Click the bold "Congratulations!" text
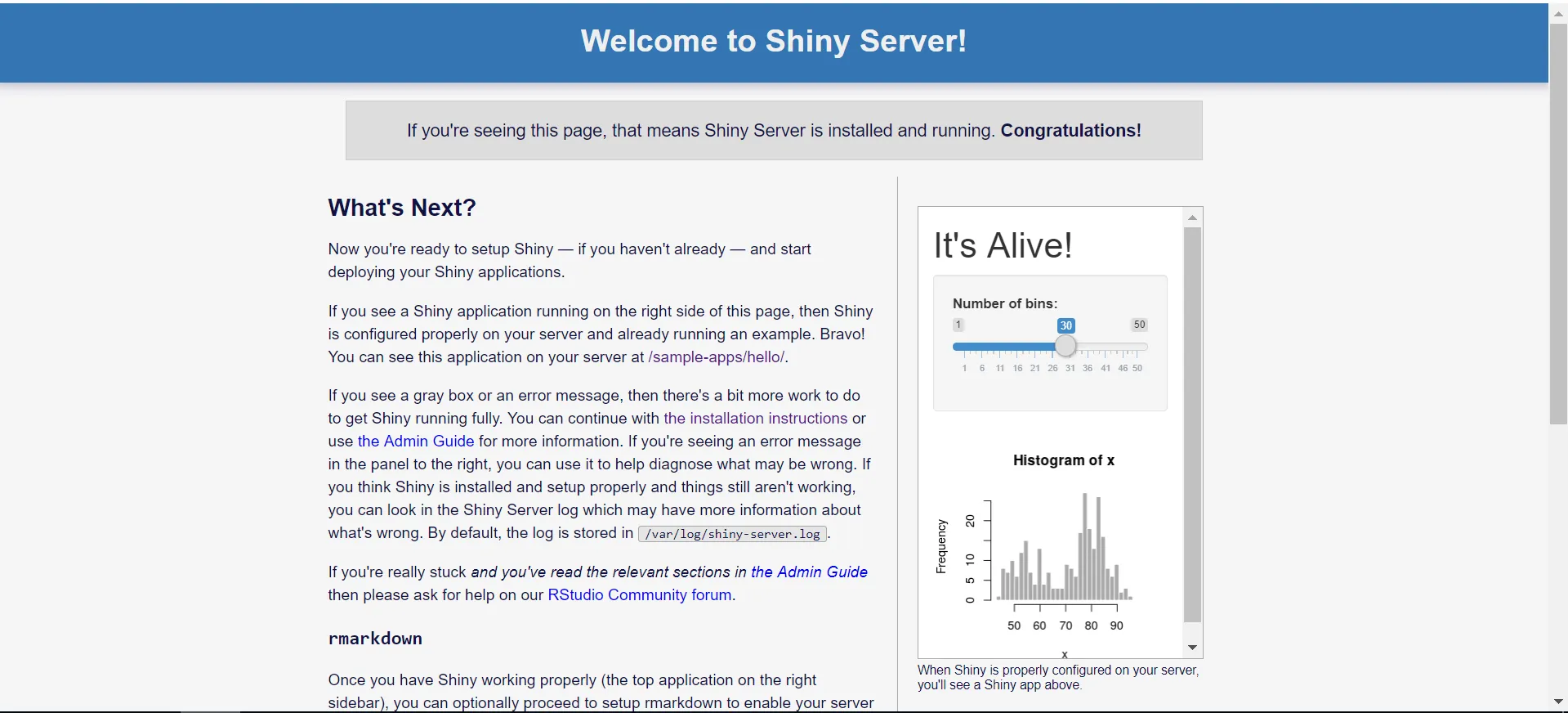The width and height of the screenshot is (1568, 713). click(1071, 130)
